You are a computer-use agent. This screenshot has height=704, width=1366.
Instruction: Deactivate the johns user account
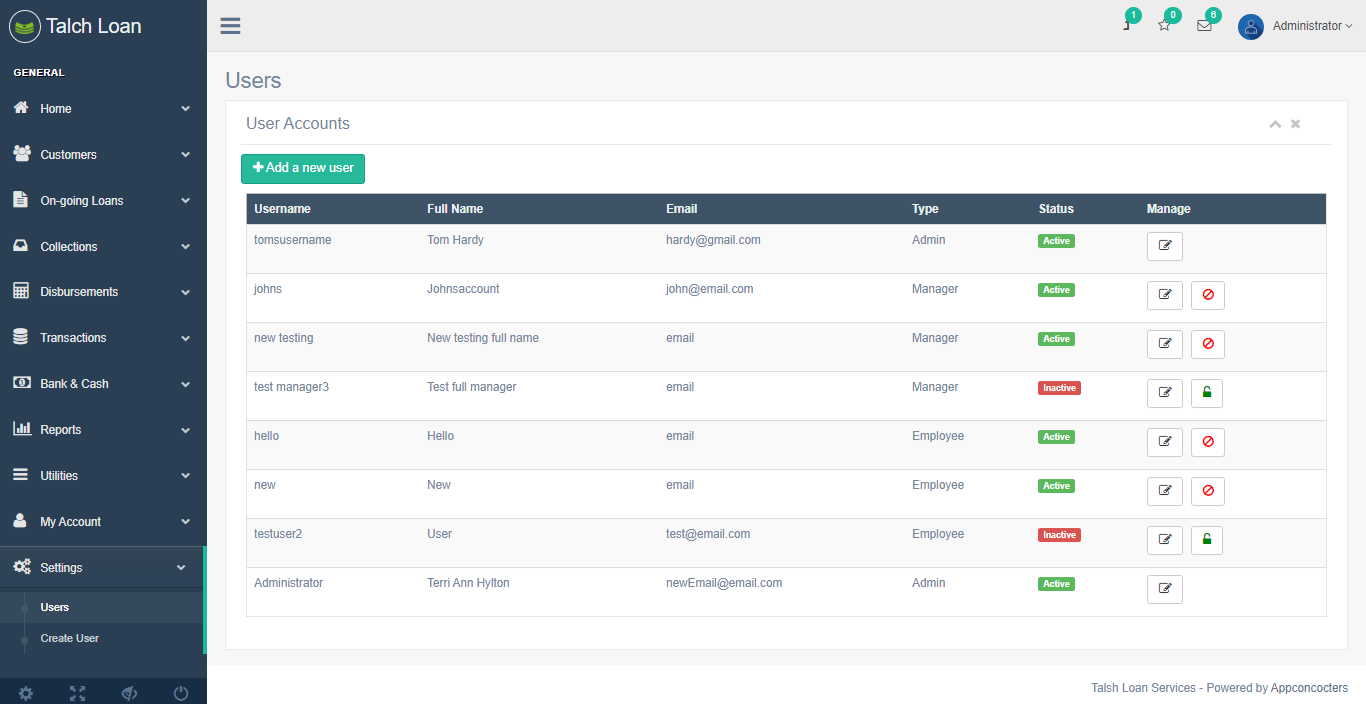point(1207,296)
